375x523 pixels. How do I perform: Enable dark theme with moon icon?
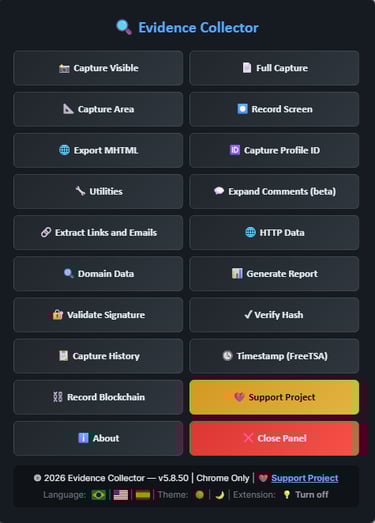click(x=220, y=495)
